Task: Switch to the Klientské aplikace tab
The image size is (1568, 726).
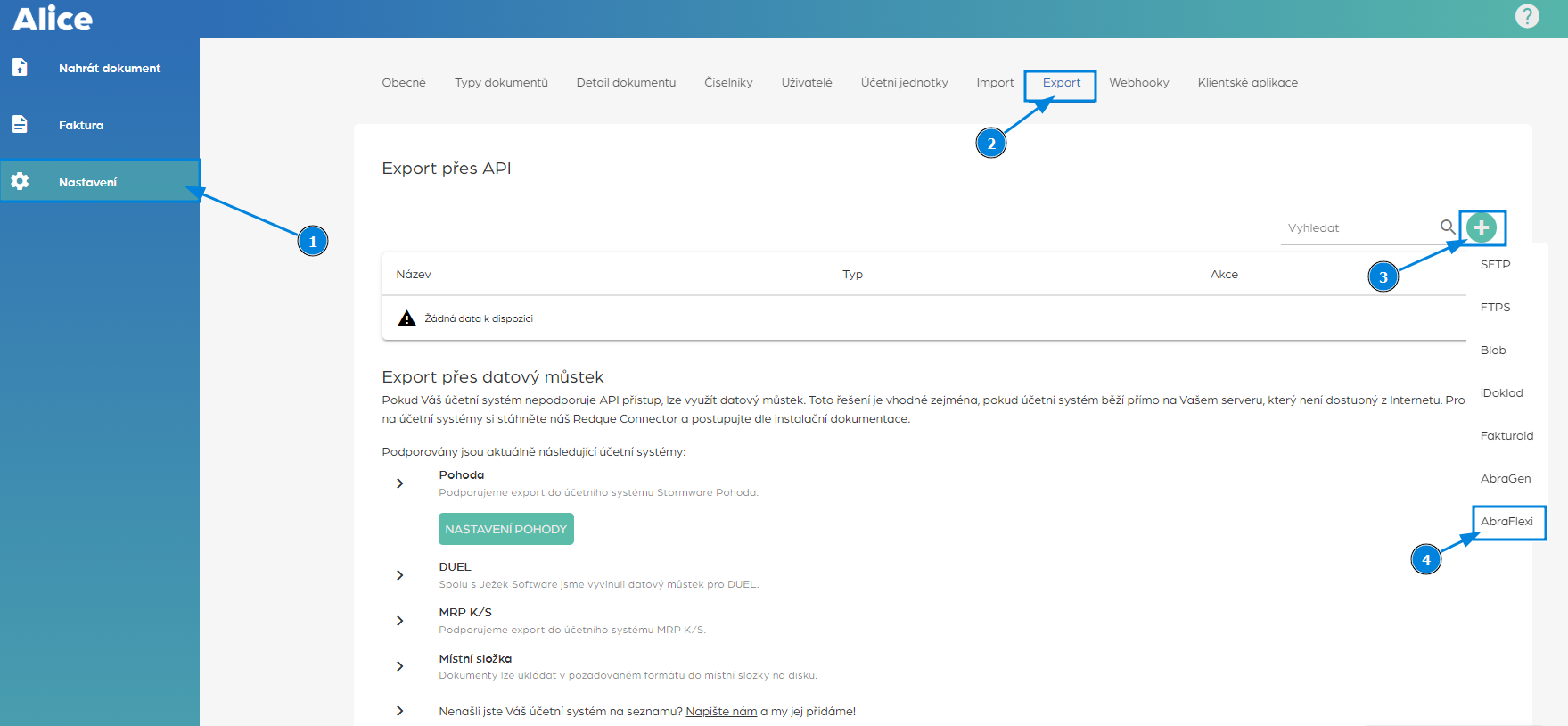Action: pos(1247,82)
